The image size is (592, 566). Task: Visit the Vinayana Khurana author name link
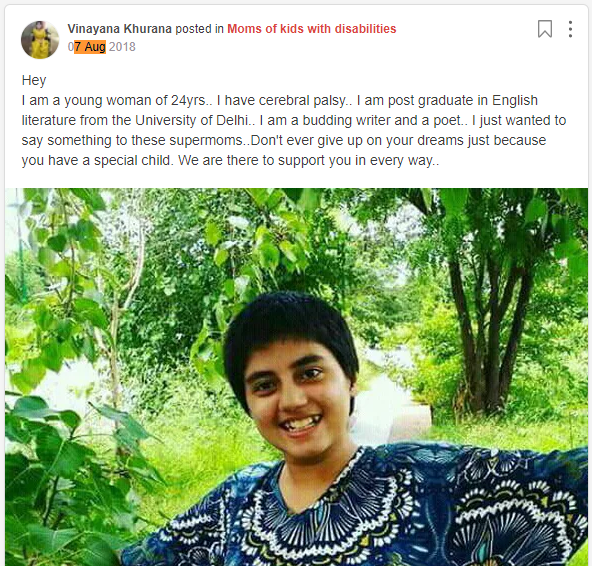[120, 29]
